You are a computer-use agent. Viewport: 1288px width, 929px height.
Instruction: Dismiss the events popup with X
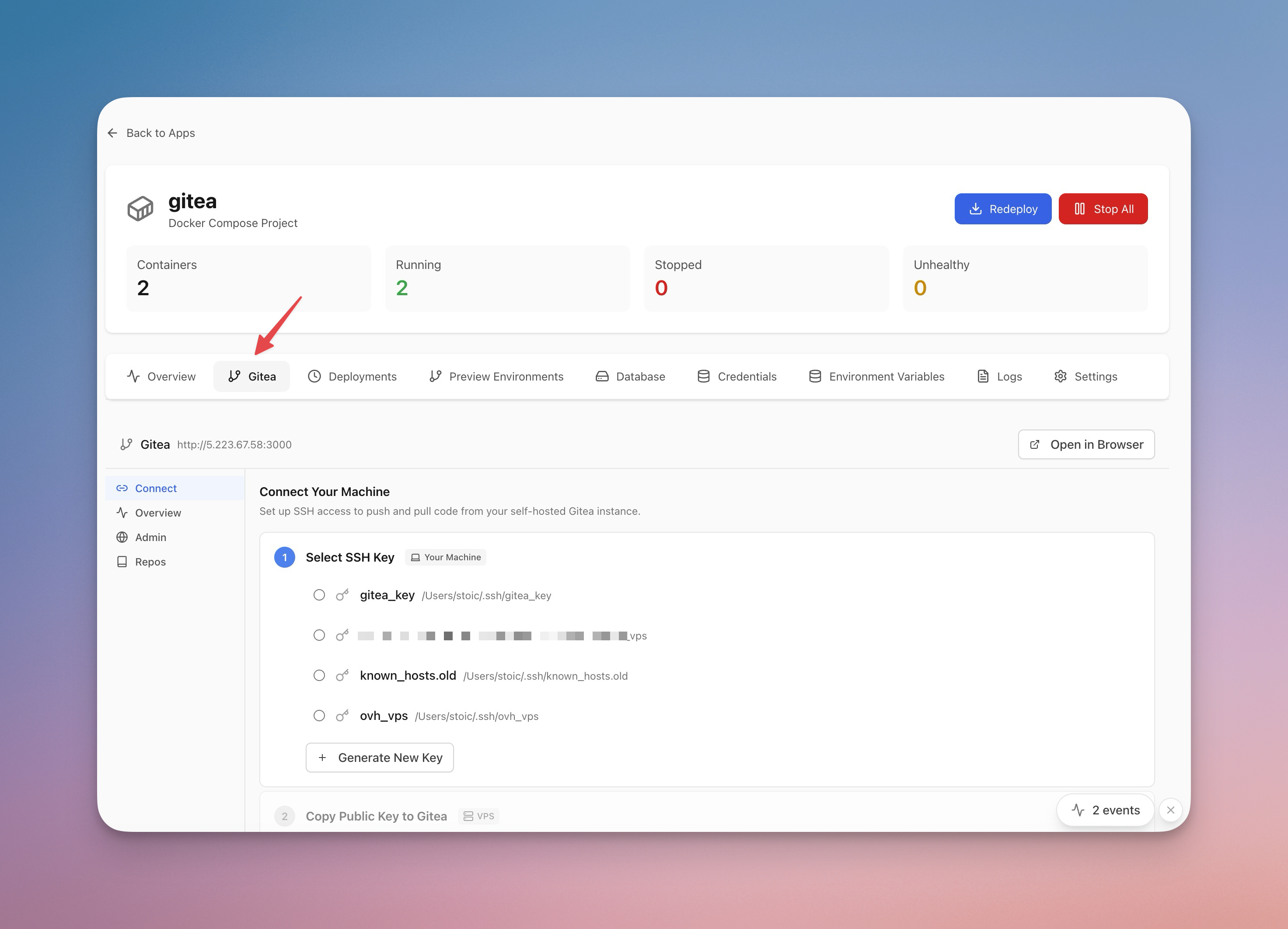(1170, 810)
